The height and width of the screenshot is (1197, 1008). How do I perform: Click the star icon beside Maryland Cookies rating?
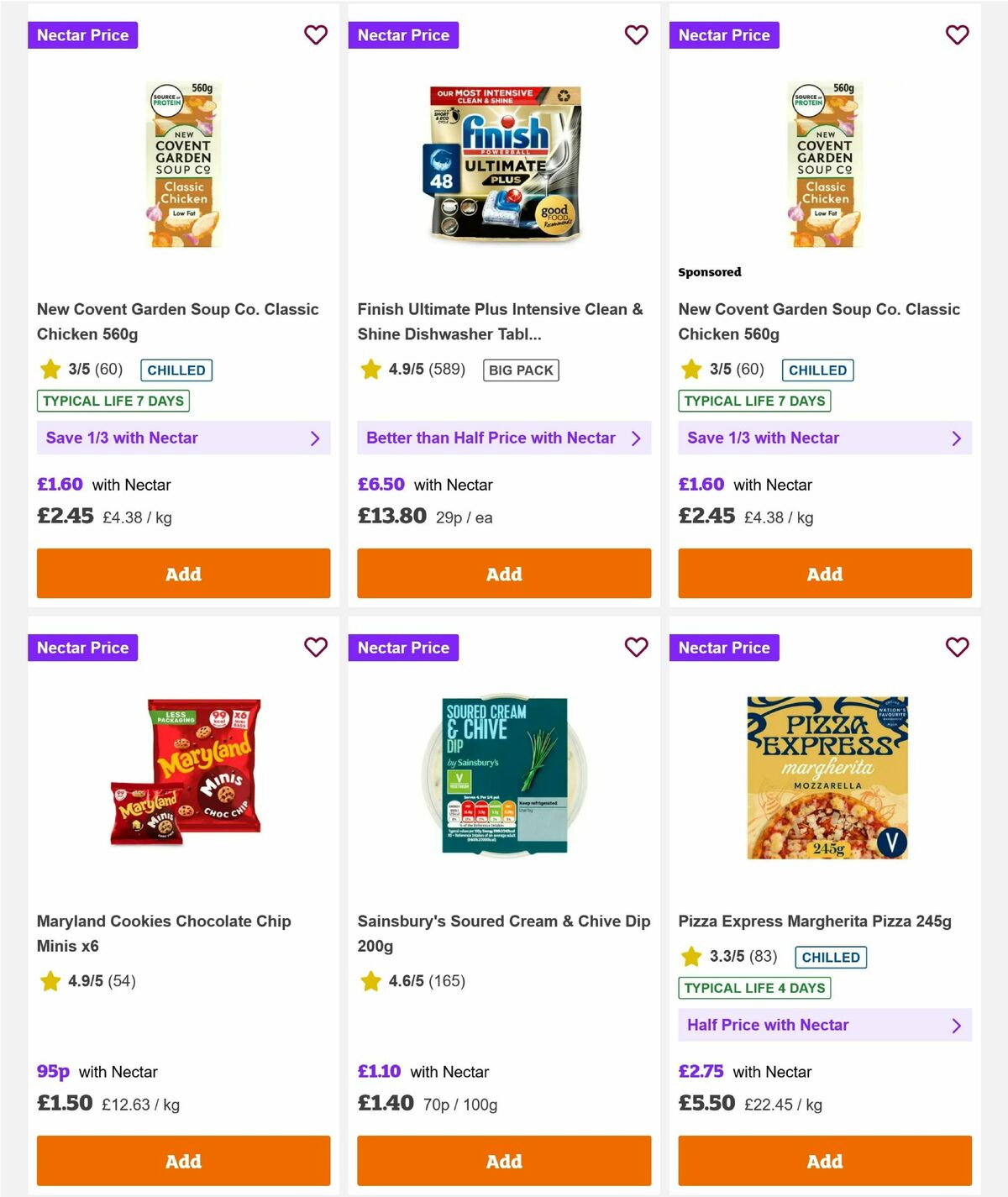[x=50, y=981]
